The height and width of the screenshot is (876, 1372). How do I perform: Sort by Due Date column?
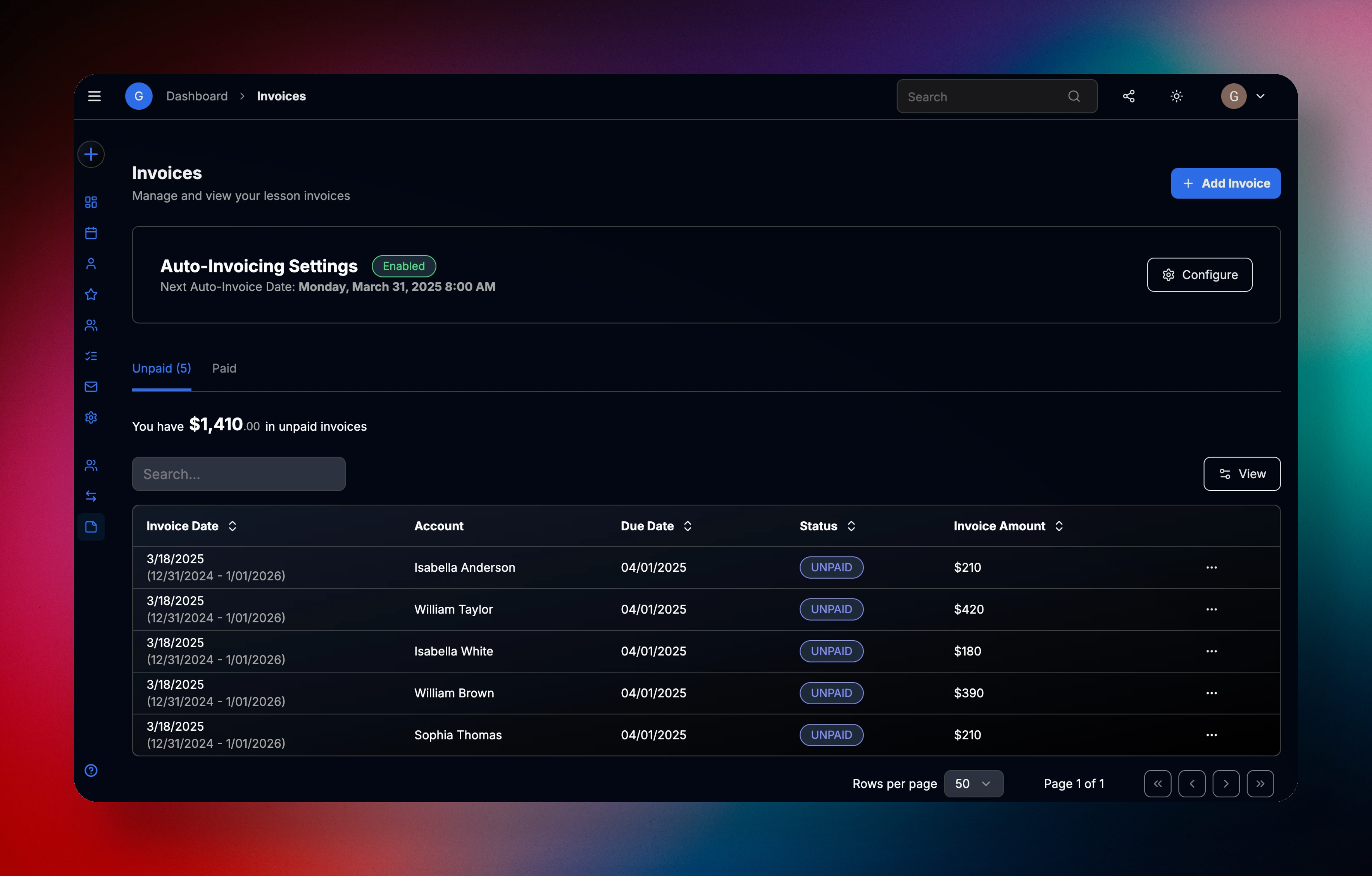(656, 526)
